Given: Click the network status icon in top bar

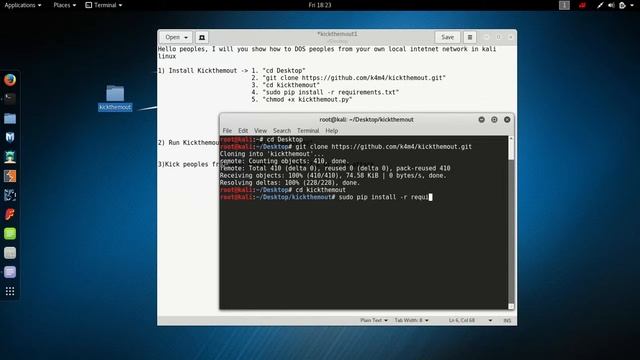Looking at the screenshot, I should click(x=600, y=5).
